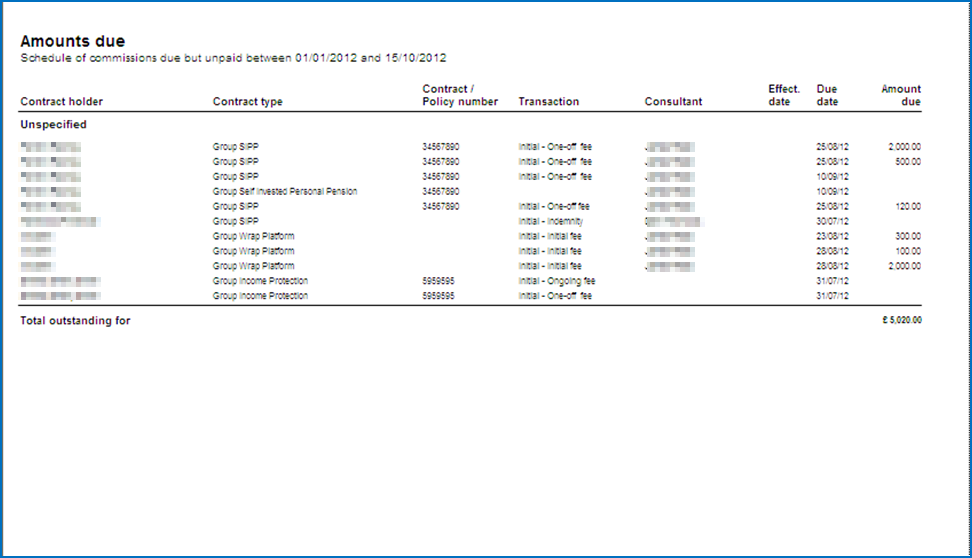This screenshot has height=558, width=972.
Task: Click "Group Wrap Platform" in the 300.00 row
Action: (254, 236)
